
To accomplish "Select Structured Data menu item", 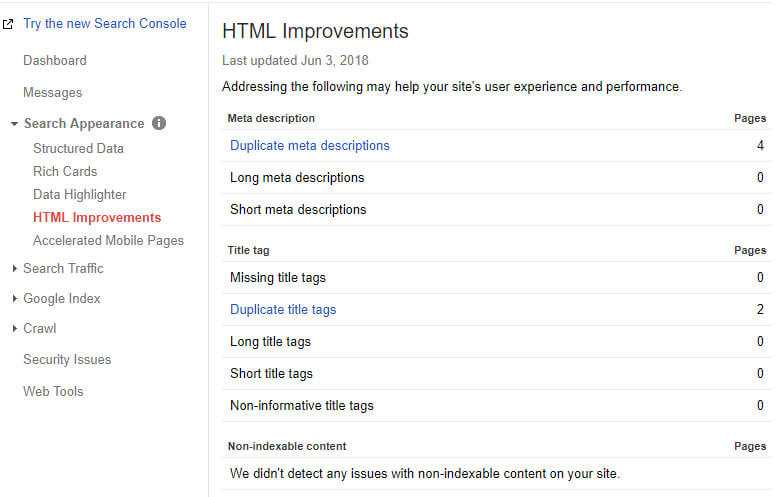I will pos(78,149).
